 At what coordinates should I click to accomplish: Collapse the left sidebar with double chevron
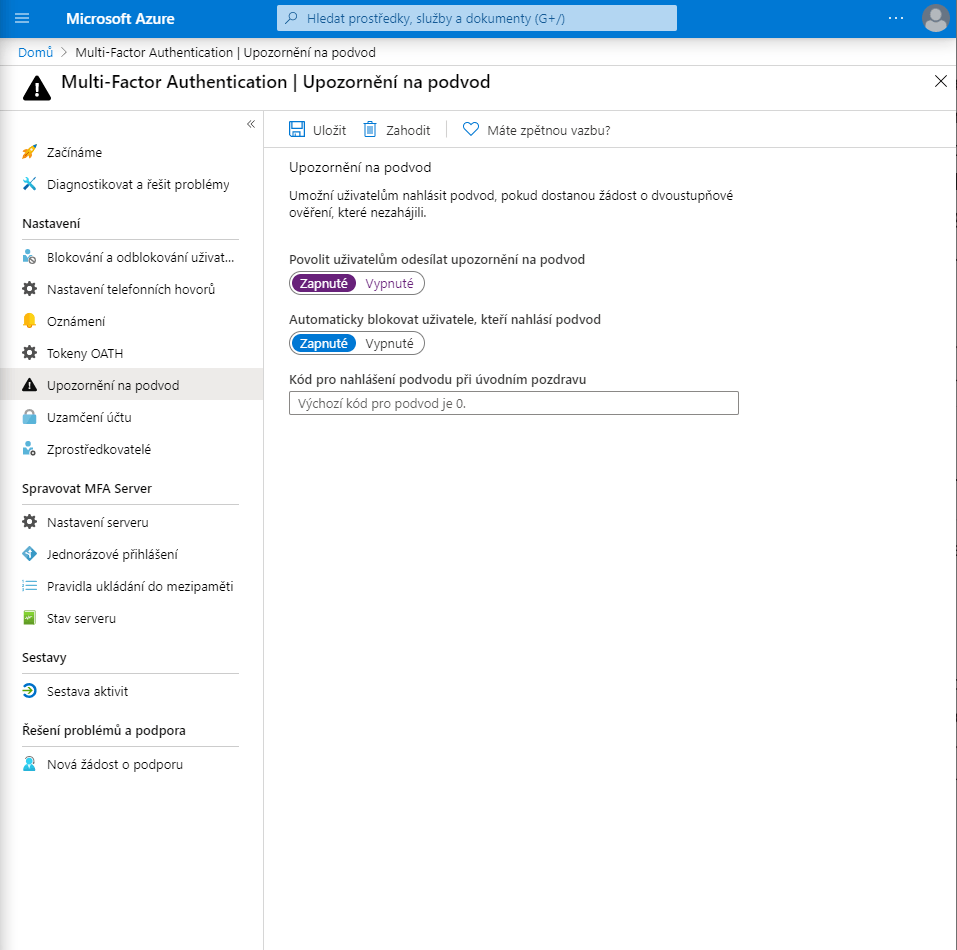click(x=251, y=124)
